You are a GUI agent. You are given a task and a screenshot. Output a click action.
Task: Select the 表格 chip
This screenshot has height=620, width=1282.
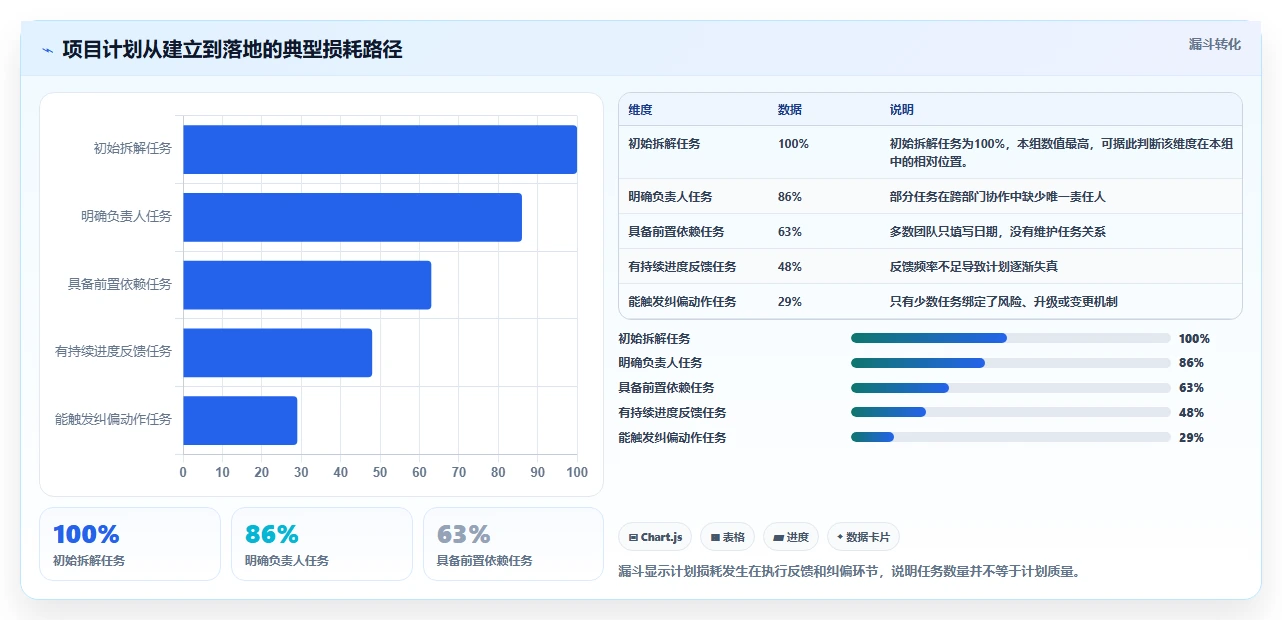(x=727, y=537)
